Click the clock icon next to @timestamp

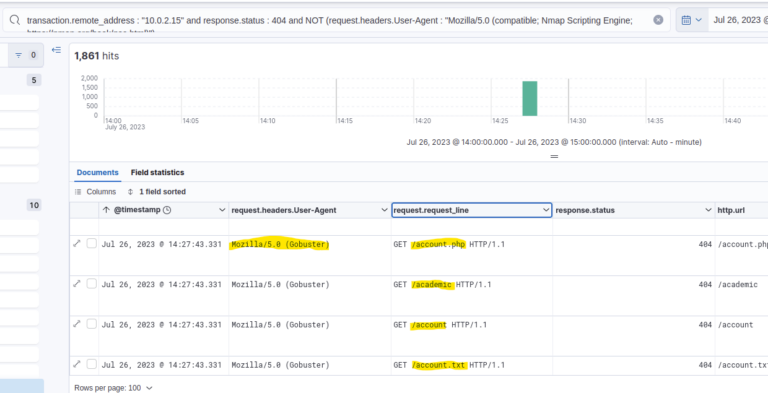167,210
